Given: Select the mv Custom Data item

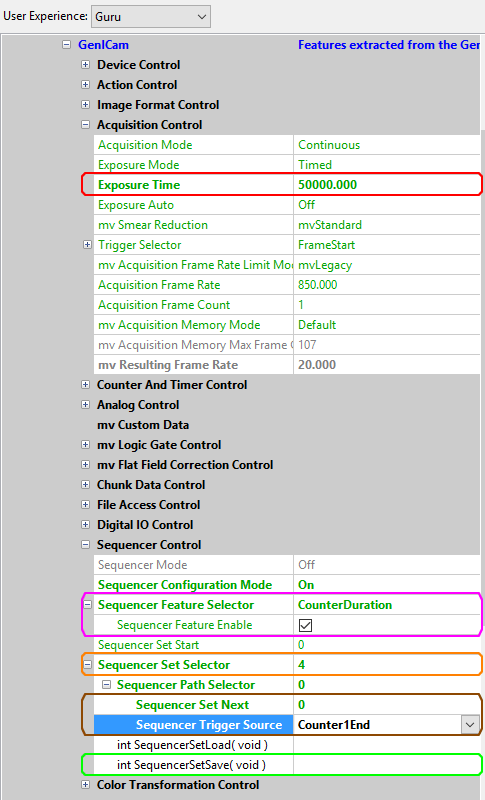Looking at the screenshot, I should [143, 424].
